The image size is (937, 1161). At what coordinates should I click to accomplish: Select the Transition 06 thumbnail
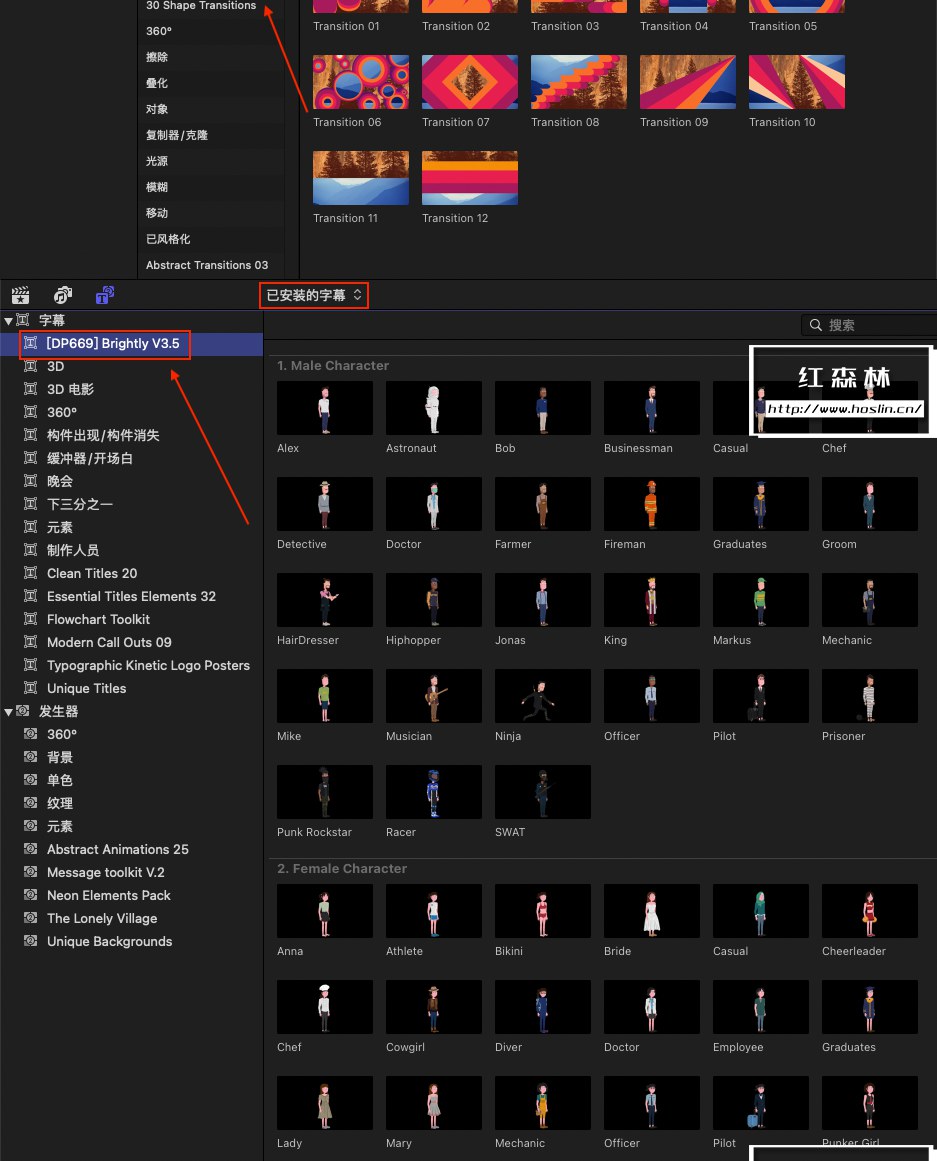point(361,82)
